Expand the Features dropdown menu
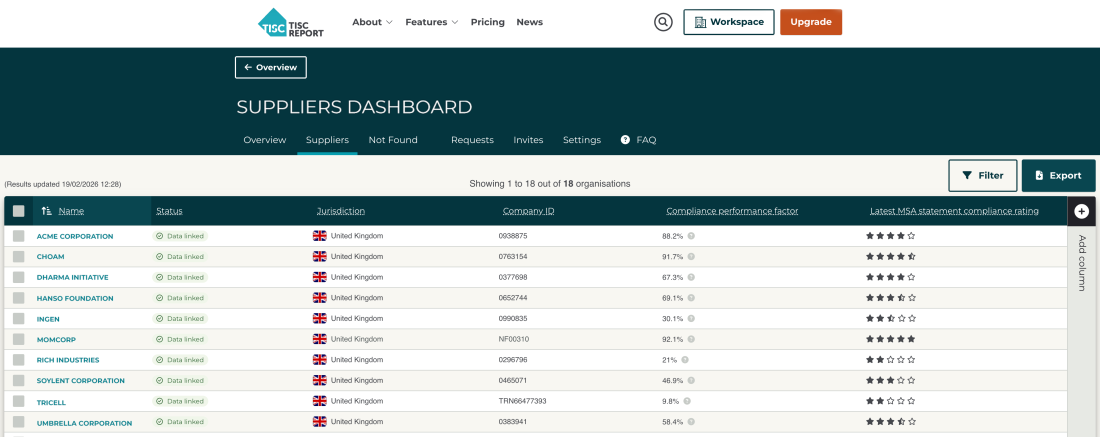Screen dimensions: 1100x437 432,22
